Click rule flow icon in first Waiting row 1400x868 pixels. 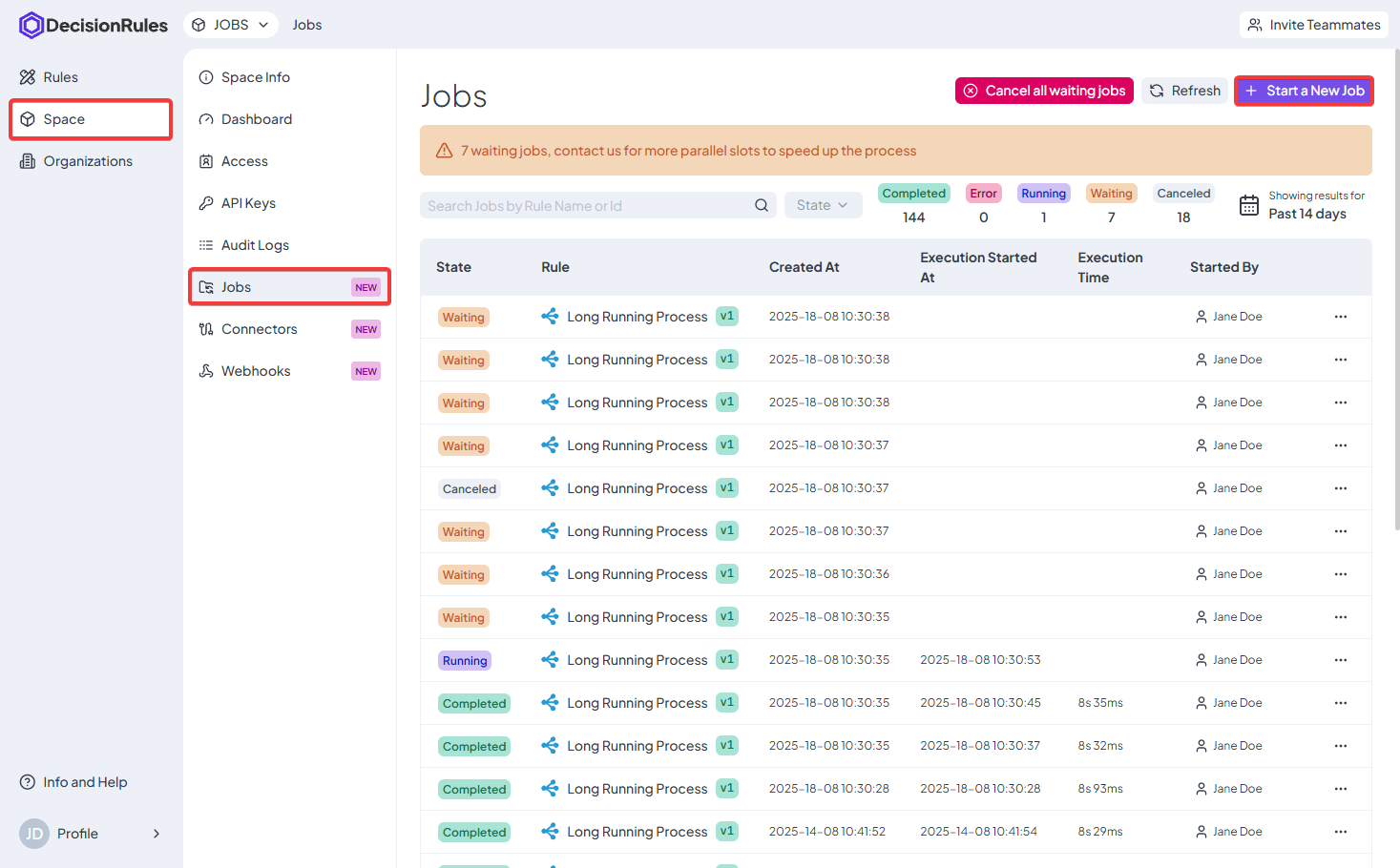click(550, 317)
